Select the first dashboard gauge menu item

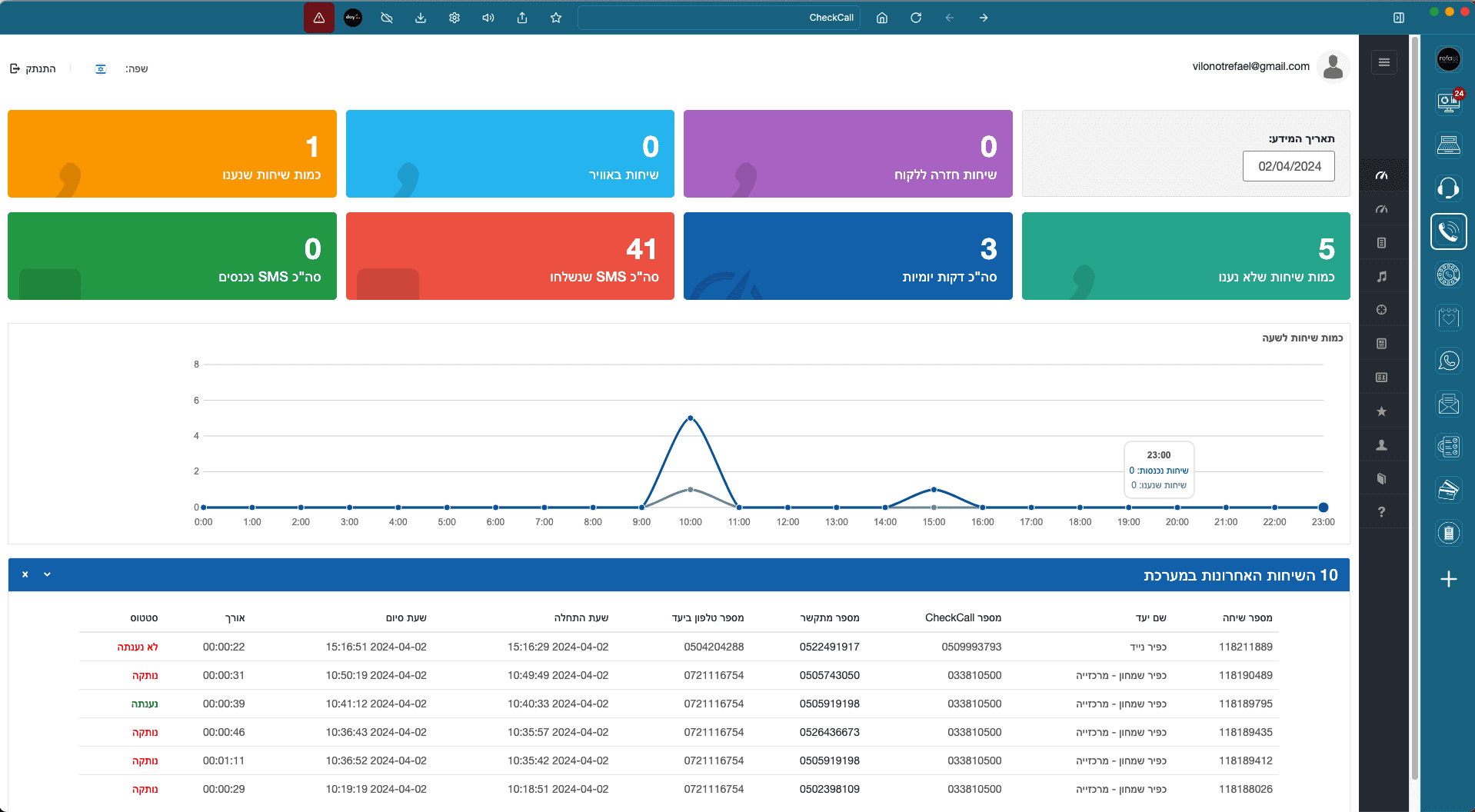point(1382,175)
